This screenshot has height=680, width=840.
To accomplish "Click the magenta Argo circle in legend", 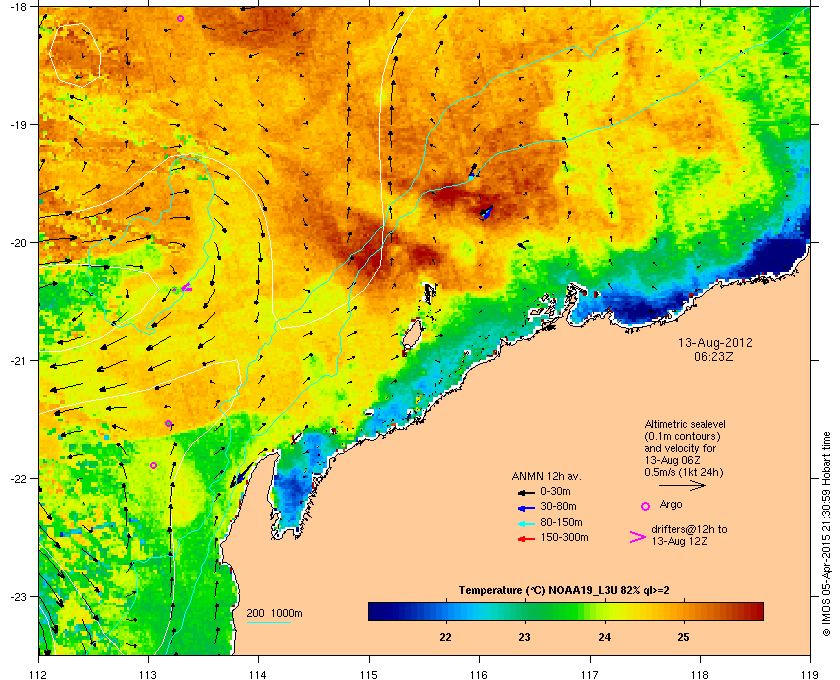I will click(646, 506).
